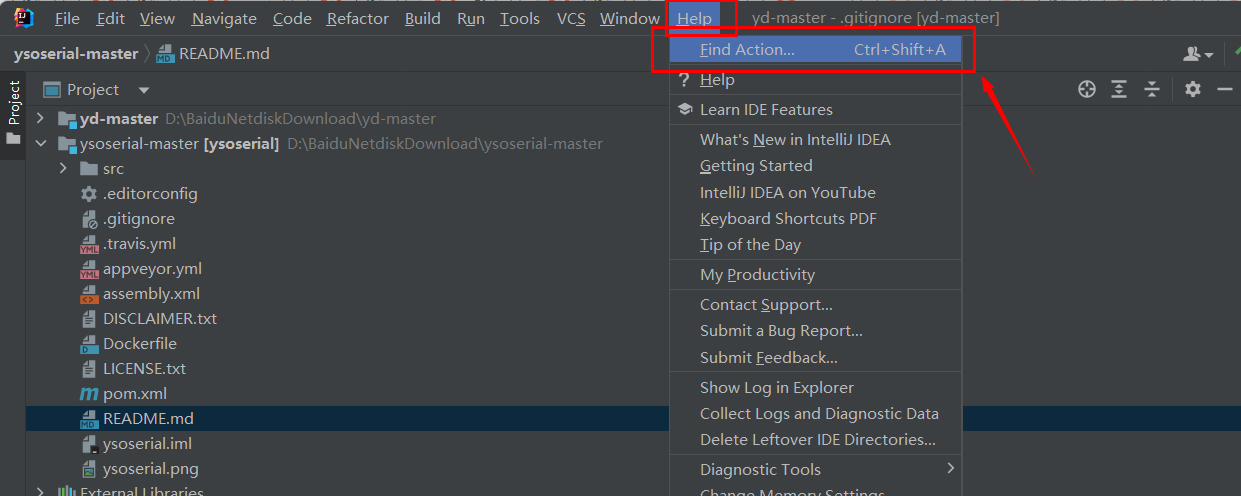Open the File menu
Image resolution: width=1241 pixels, height=496 pixels.
[x=67, y=18]
